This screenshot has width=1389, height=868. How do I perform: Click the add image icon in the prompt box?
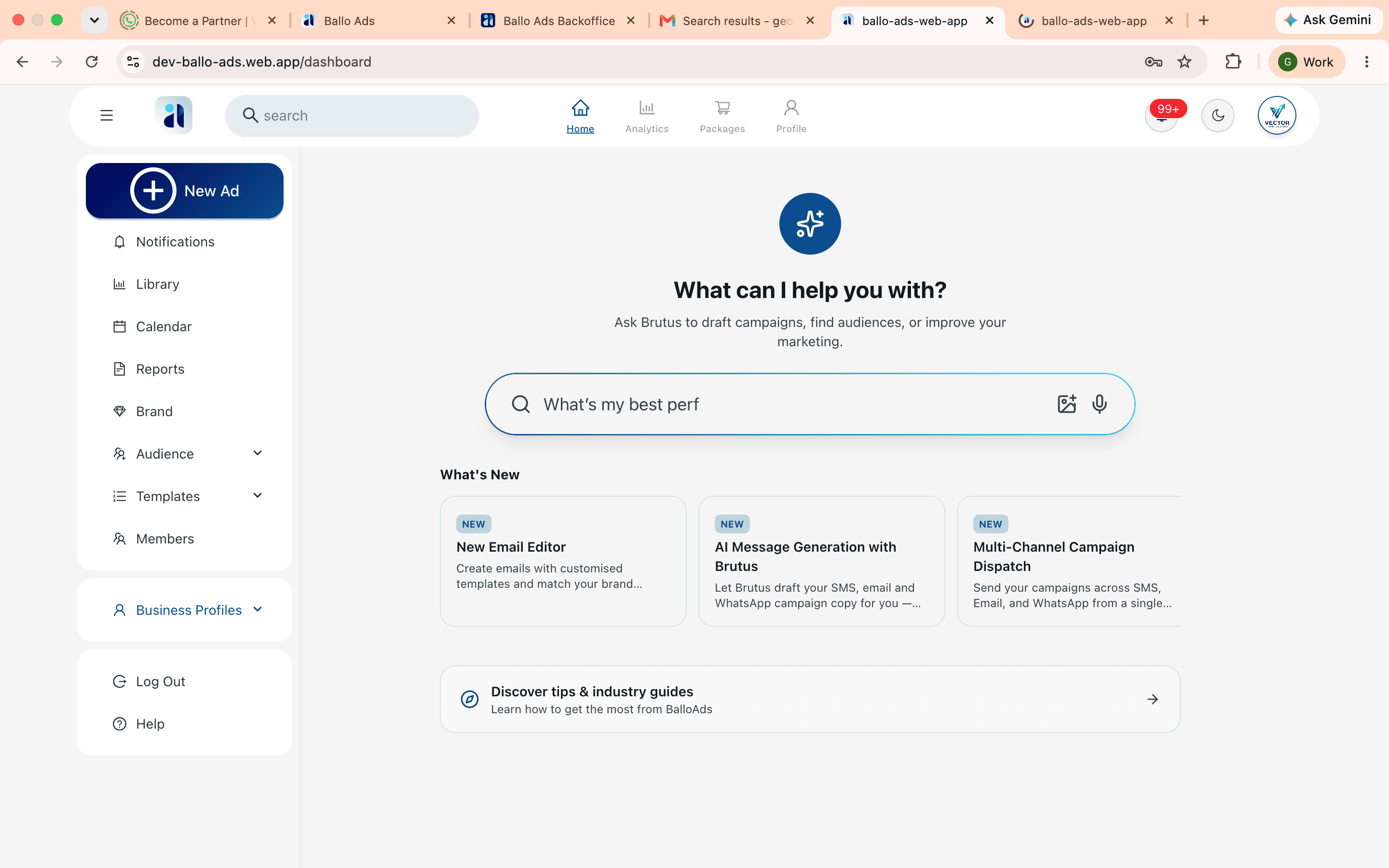pyautogui.click(x=1067, y=404)
